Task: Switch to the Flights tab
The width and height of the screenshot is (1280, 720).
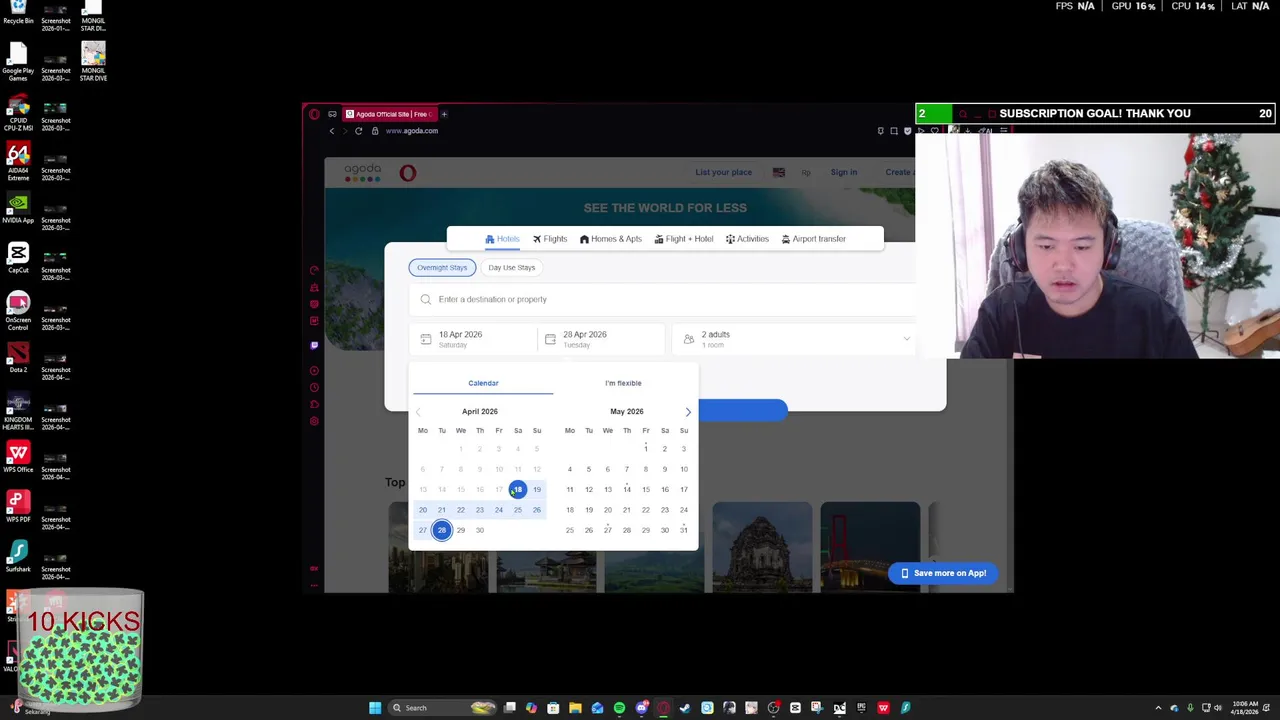Action: tap(550, 239)
